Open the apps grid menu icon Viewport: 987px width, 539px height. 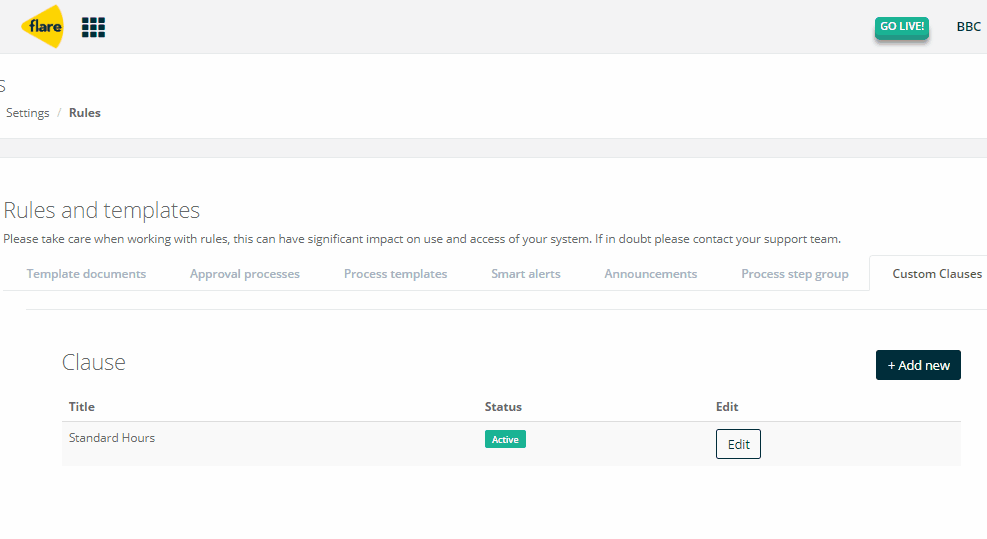93,27
